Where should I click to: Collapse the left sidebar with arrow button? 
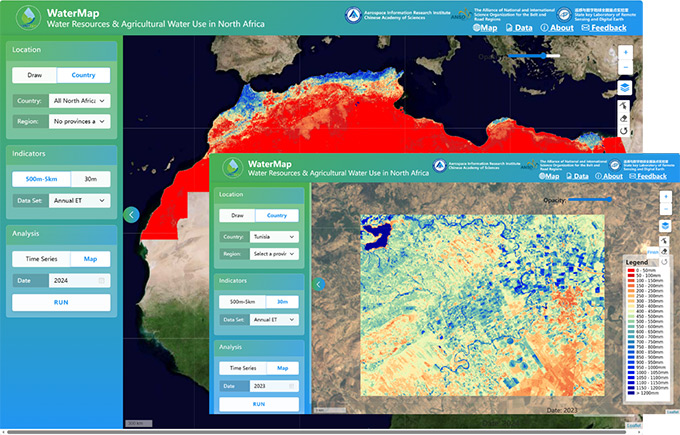point(130,214)
